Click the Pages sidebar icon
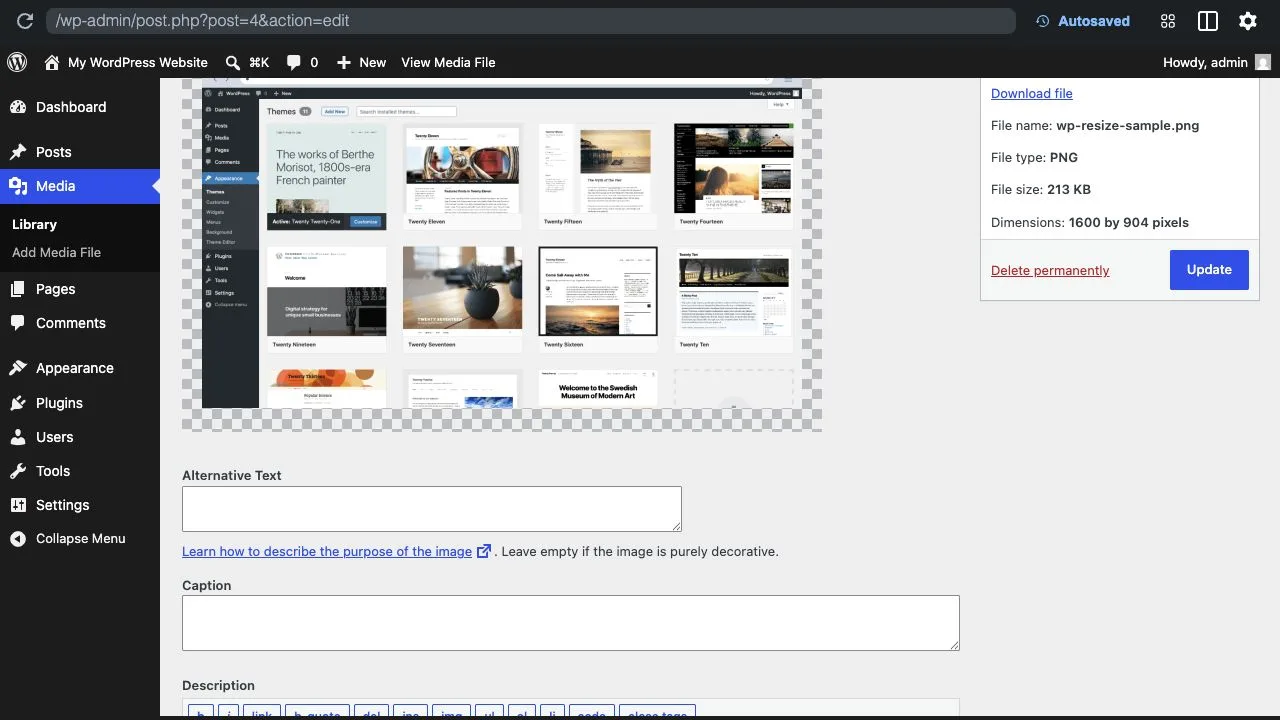This screenshot has width=1280, height=720. tap(18, 289)
